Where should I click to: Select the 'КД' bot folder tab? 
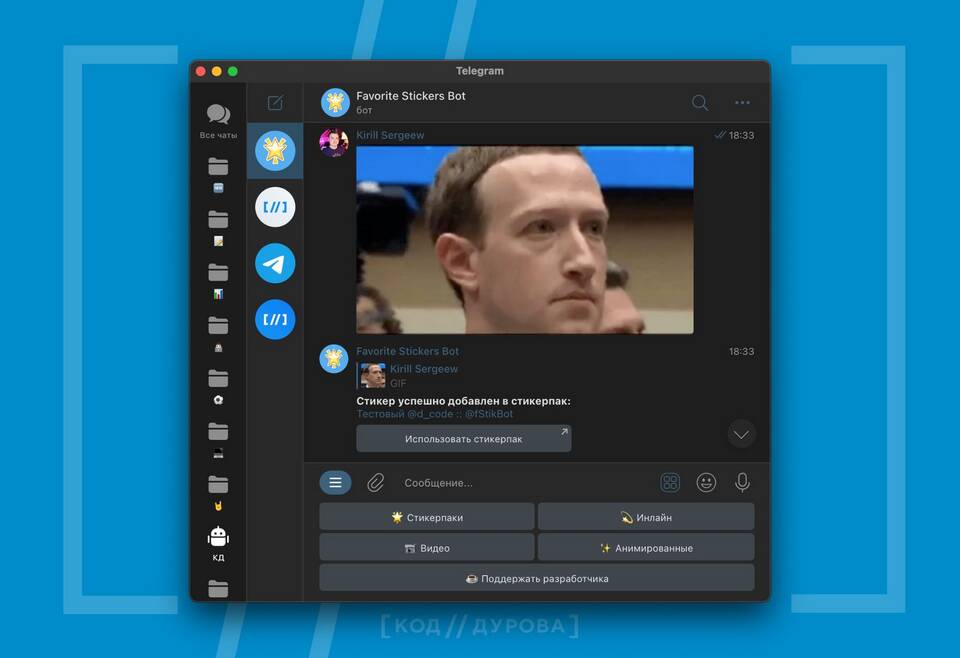[218, 544]
